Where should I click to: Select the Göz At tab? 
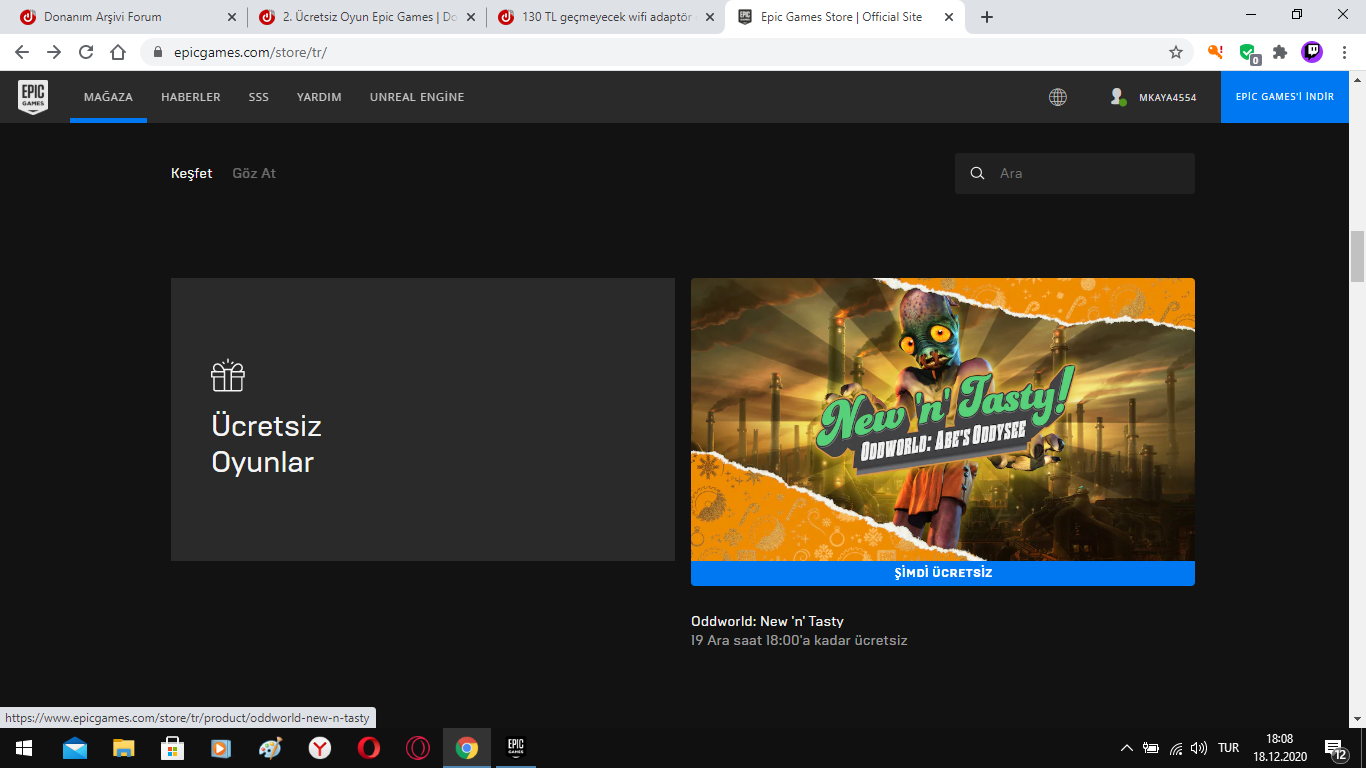(254, 173)
